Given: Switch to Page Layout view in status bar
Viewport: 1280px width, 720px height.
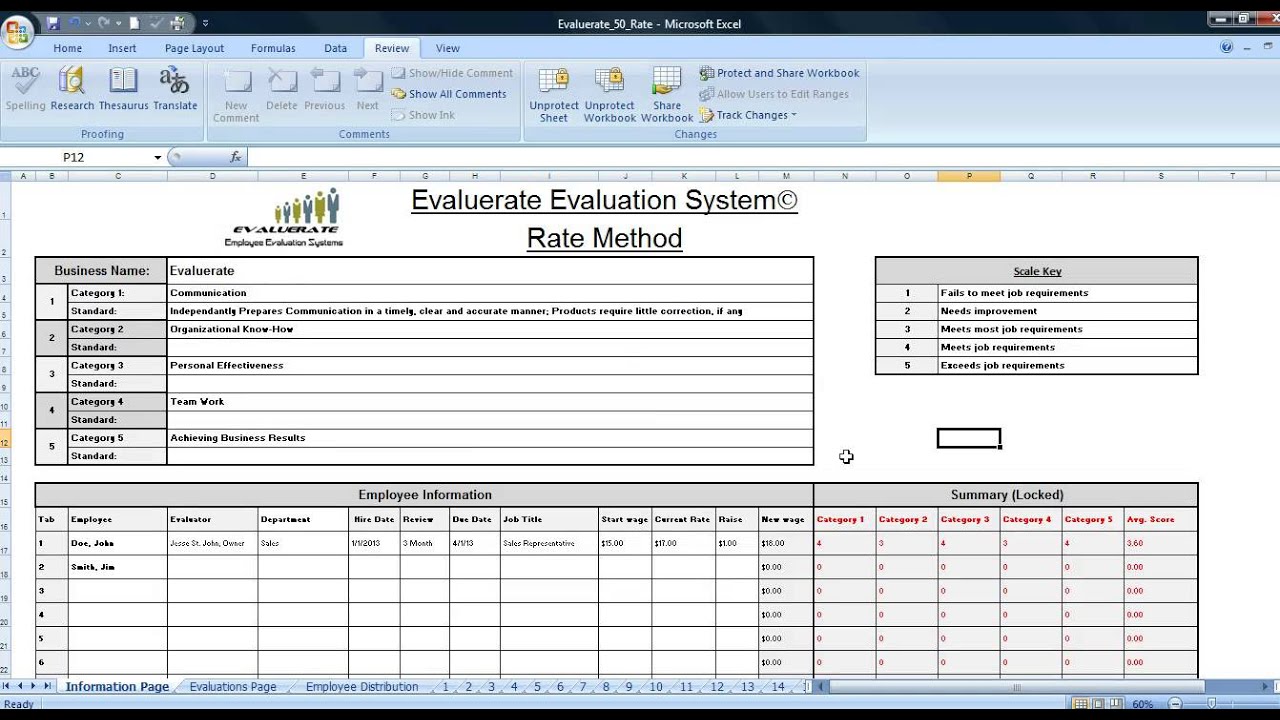Looking at the screenshot, I should pyautogui.click(x=1096, y=704).
